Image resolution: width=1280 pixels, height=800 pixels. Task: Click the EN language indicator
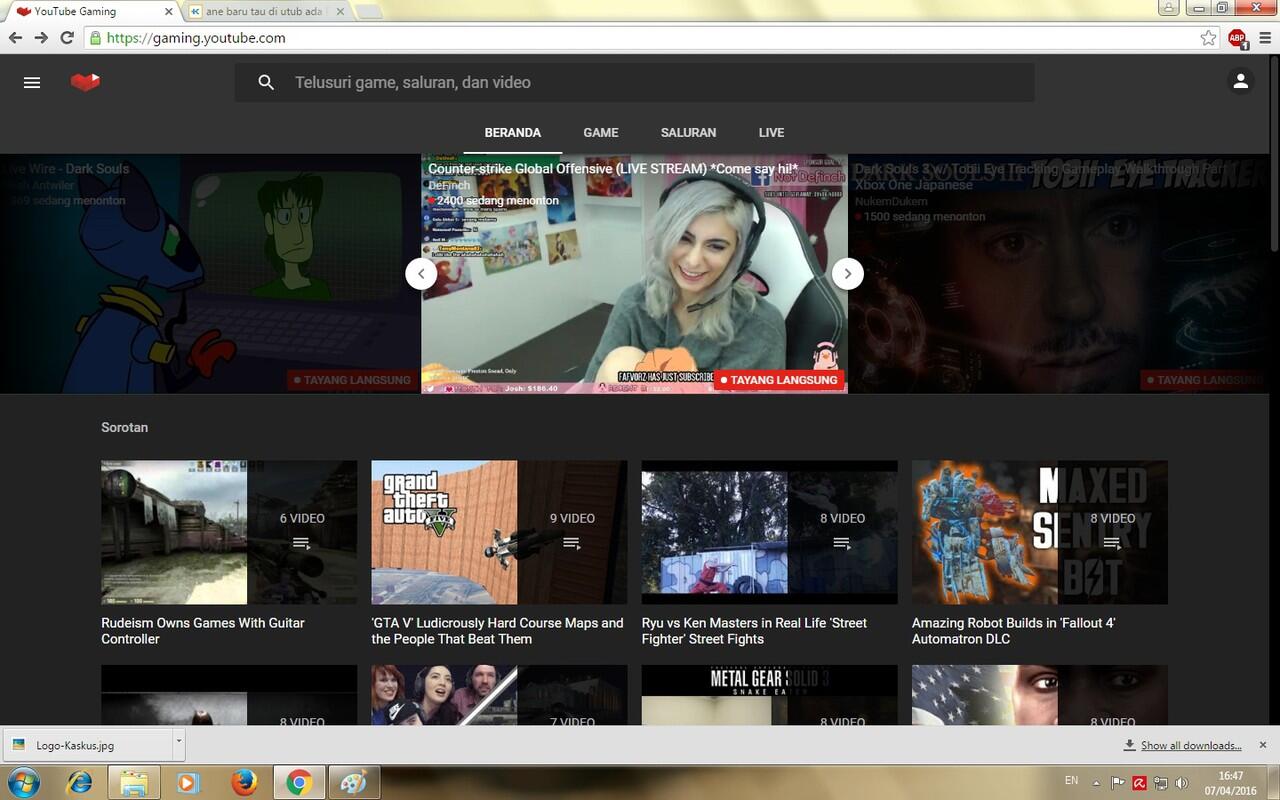(x=1072, y=780)
